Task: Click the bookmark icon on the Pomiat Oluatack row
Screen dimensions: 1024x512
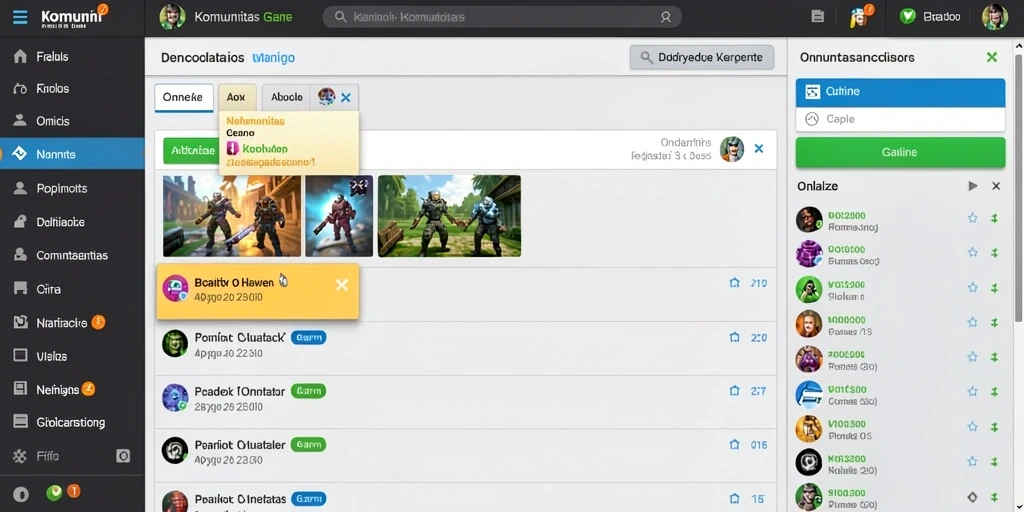Action: (734, 338)
